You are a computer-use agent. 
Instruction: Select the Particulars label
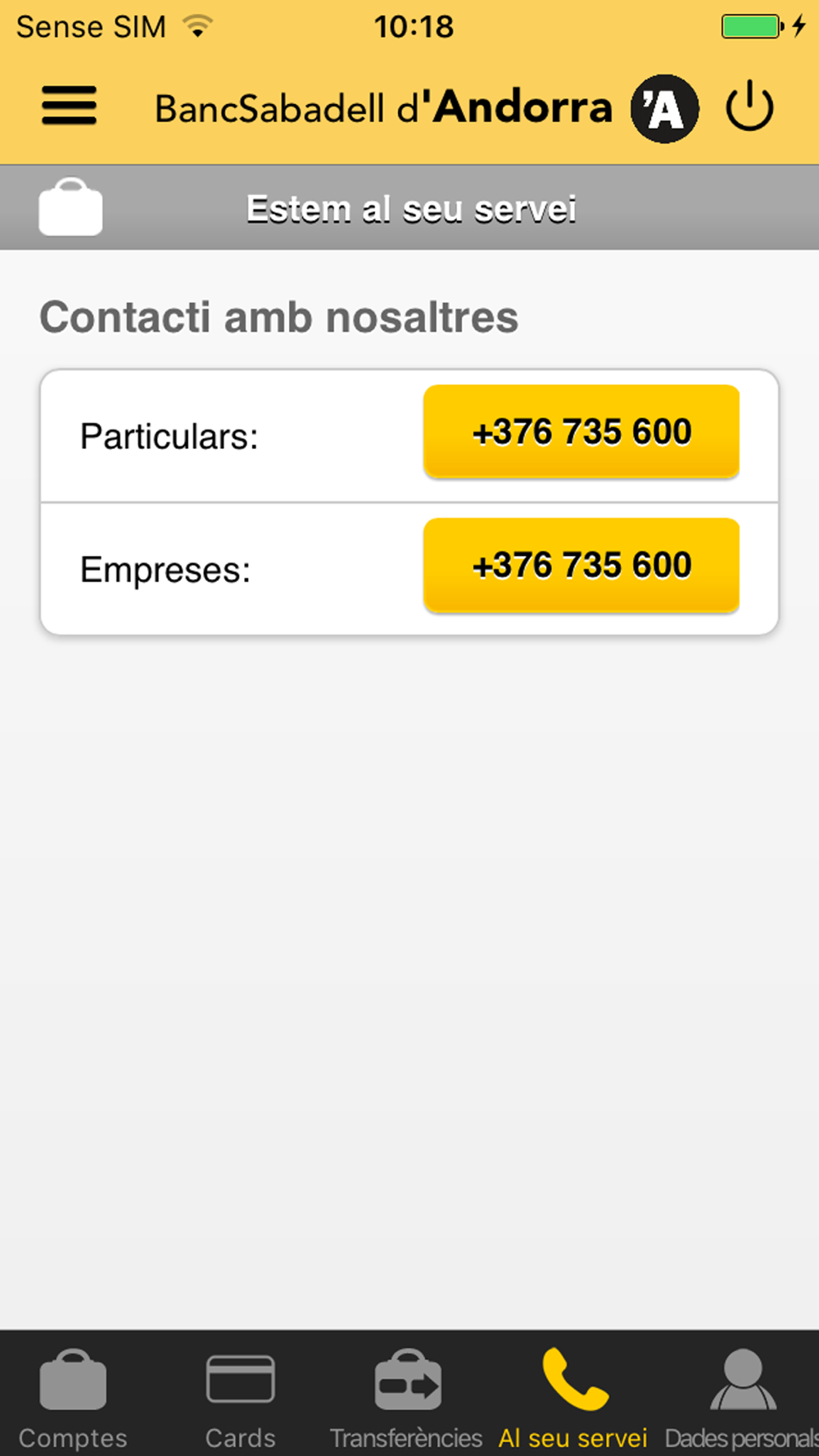click(169, 436)
